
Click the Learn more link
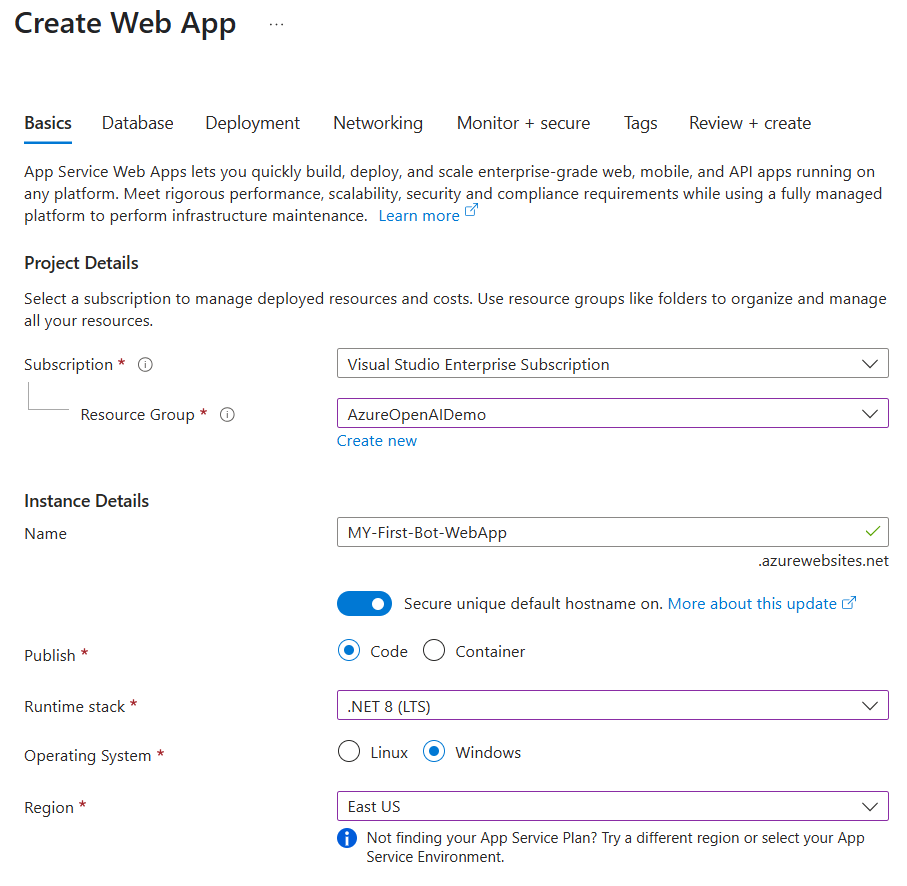419,215
